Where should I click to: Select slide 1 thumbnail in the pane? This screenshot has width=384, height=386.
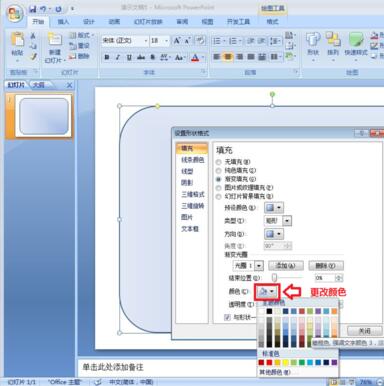43,116
